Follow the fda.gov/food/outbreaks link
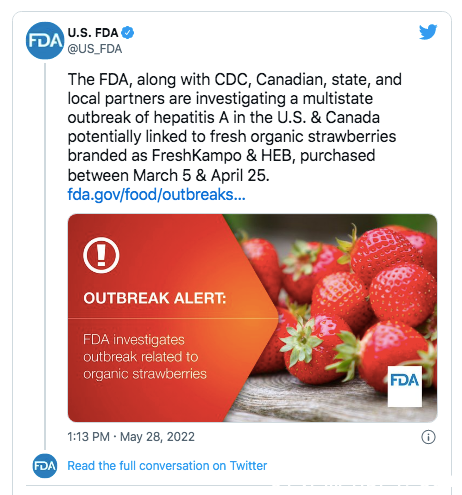Viewport: 462px width, 495px height. tap(156, 194)
